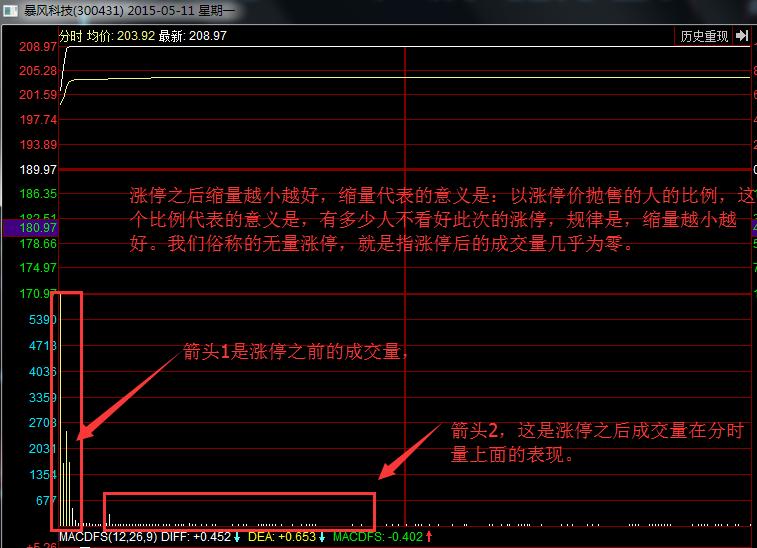
Task: Click the 178.66 price axis label
Action: coord(38,243)
